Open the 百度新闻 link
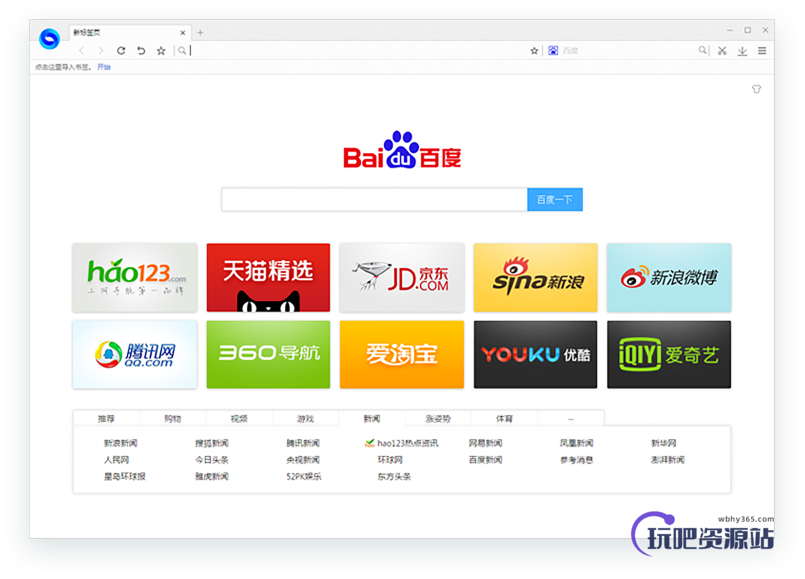The width and height of the screenshot is (805, 579). click(x=485, y=460)
